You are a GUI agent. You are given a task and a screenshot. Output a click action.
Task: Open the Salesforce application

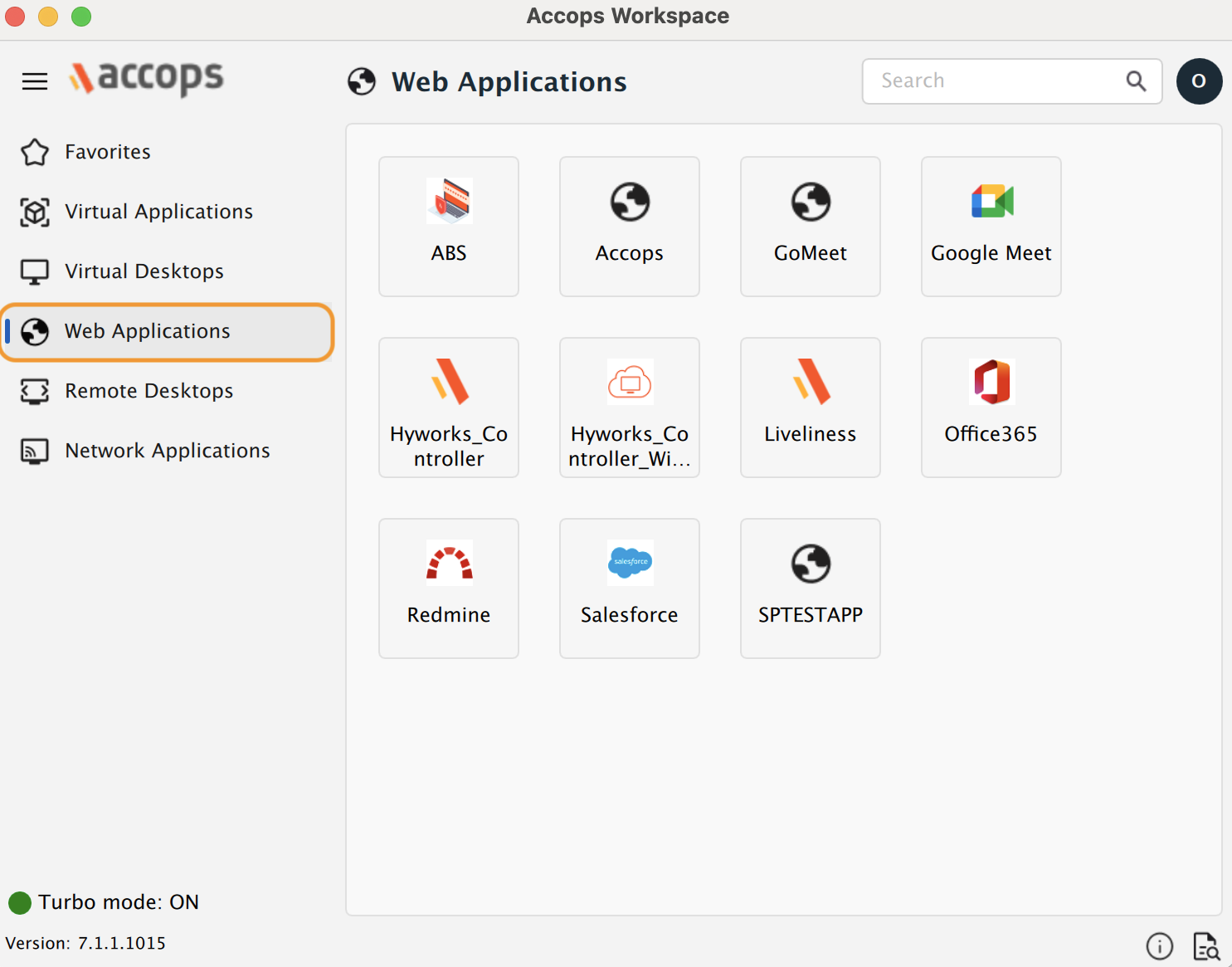pyautogui.click(x=630, y=588)
